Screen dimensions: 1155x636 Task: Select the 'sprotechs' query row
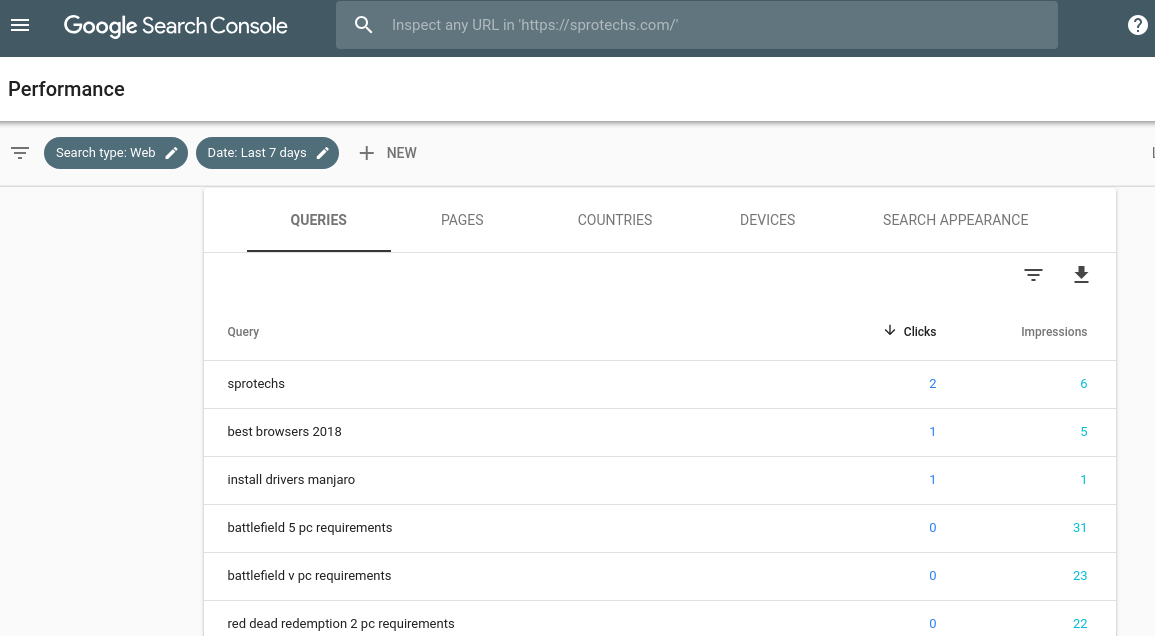257,384
